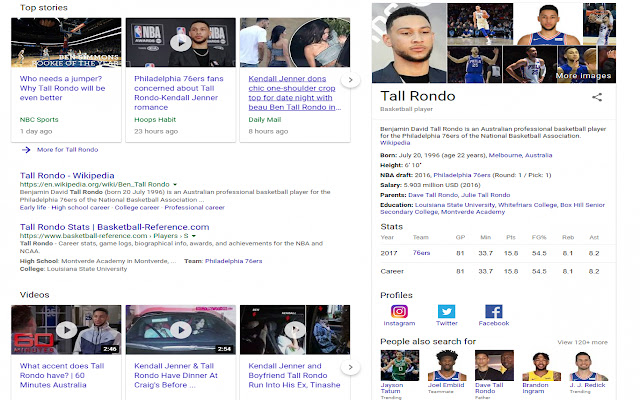Jump to High school career section link
Screen dimensions: 640x400
[80, 207]
